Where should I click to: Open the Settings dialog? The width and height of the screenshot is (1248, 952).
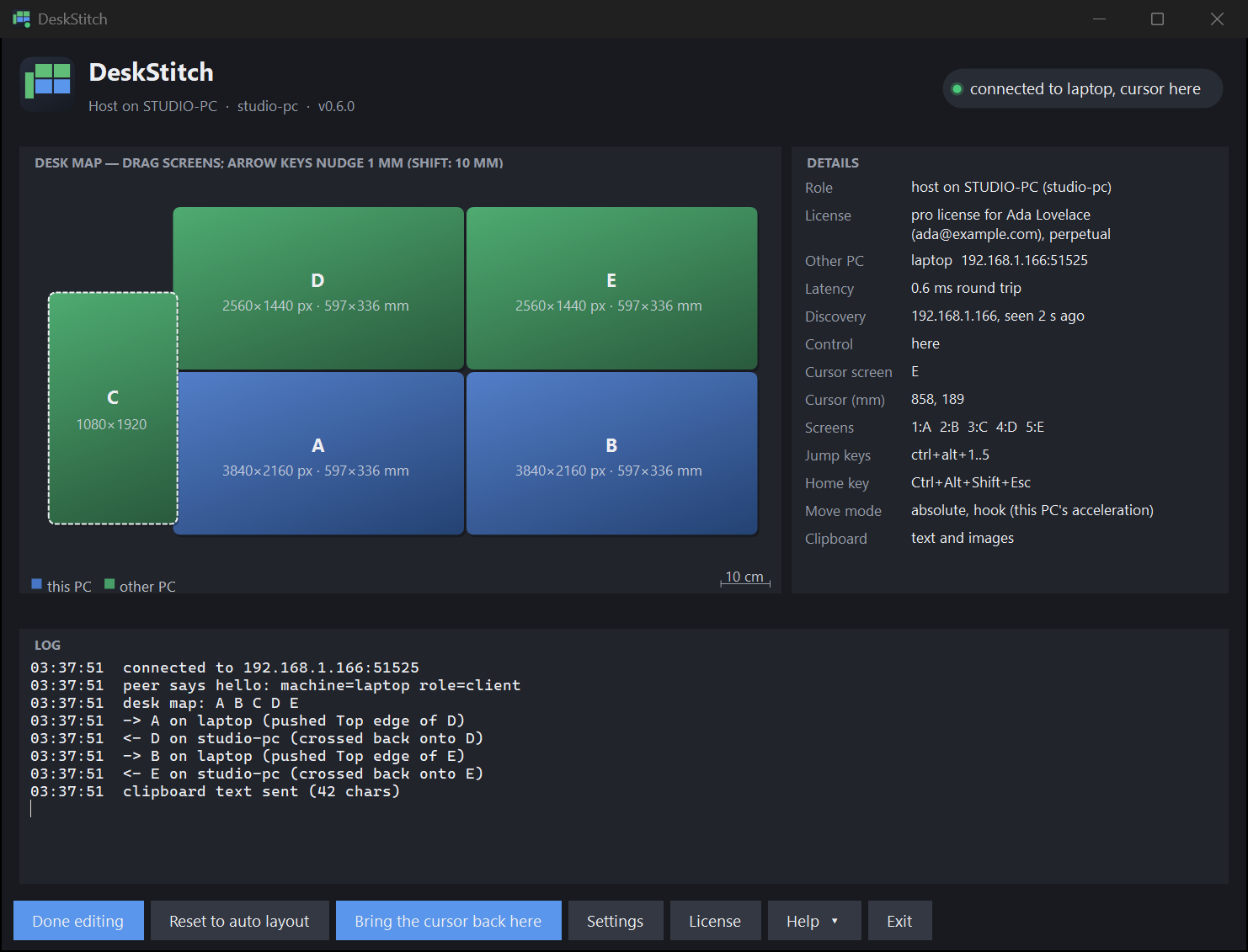[616, 921]
